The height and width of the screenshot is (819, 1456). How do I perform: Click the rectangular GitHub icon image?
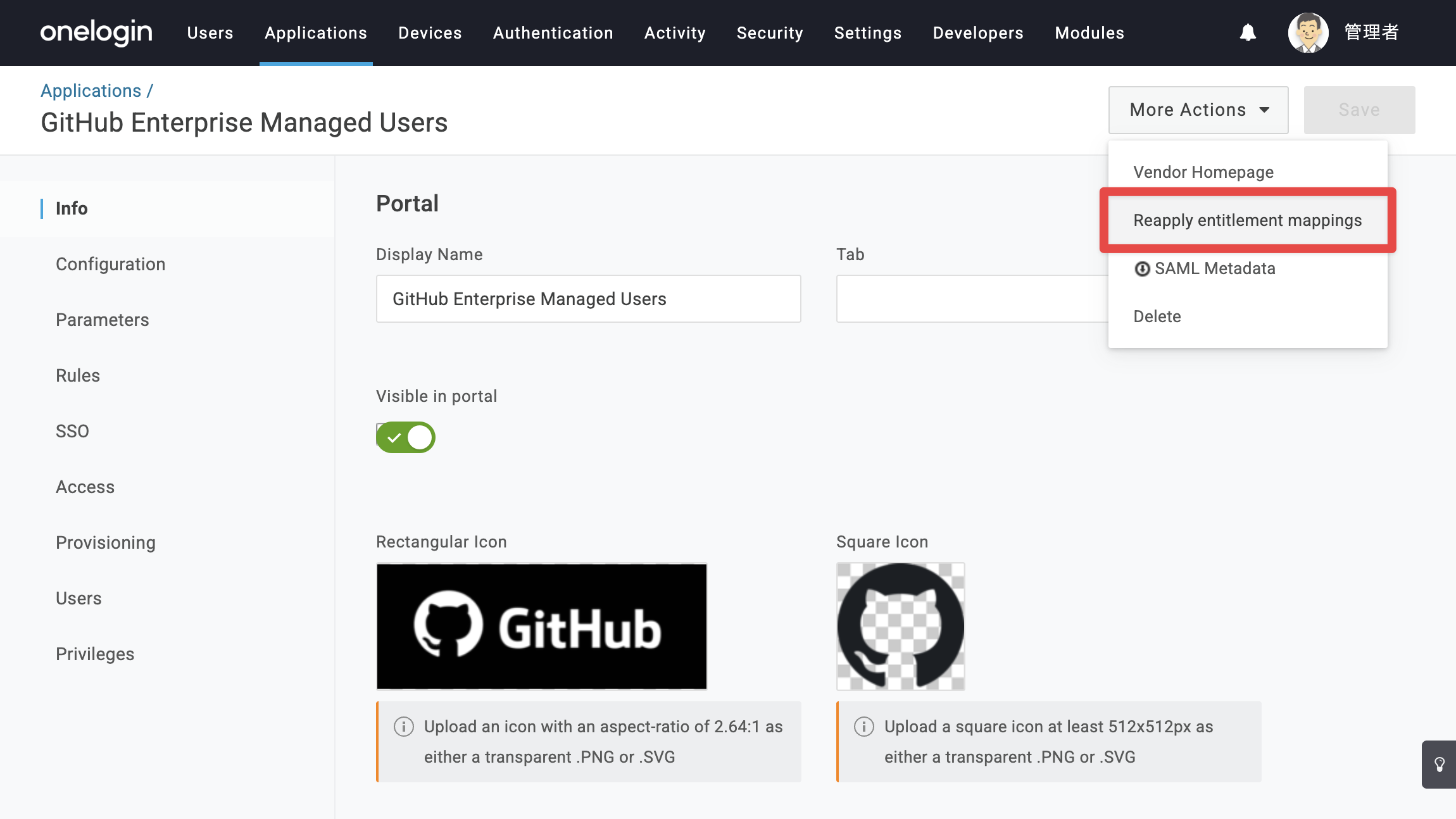pos(542,627)
